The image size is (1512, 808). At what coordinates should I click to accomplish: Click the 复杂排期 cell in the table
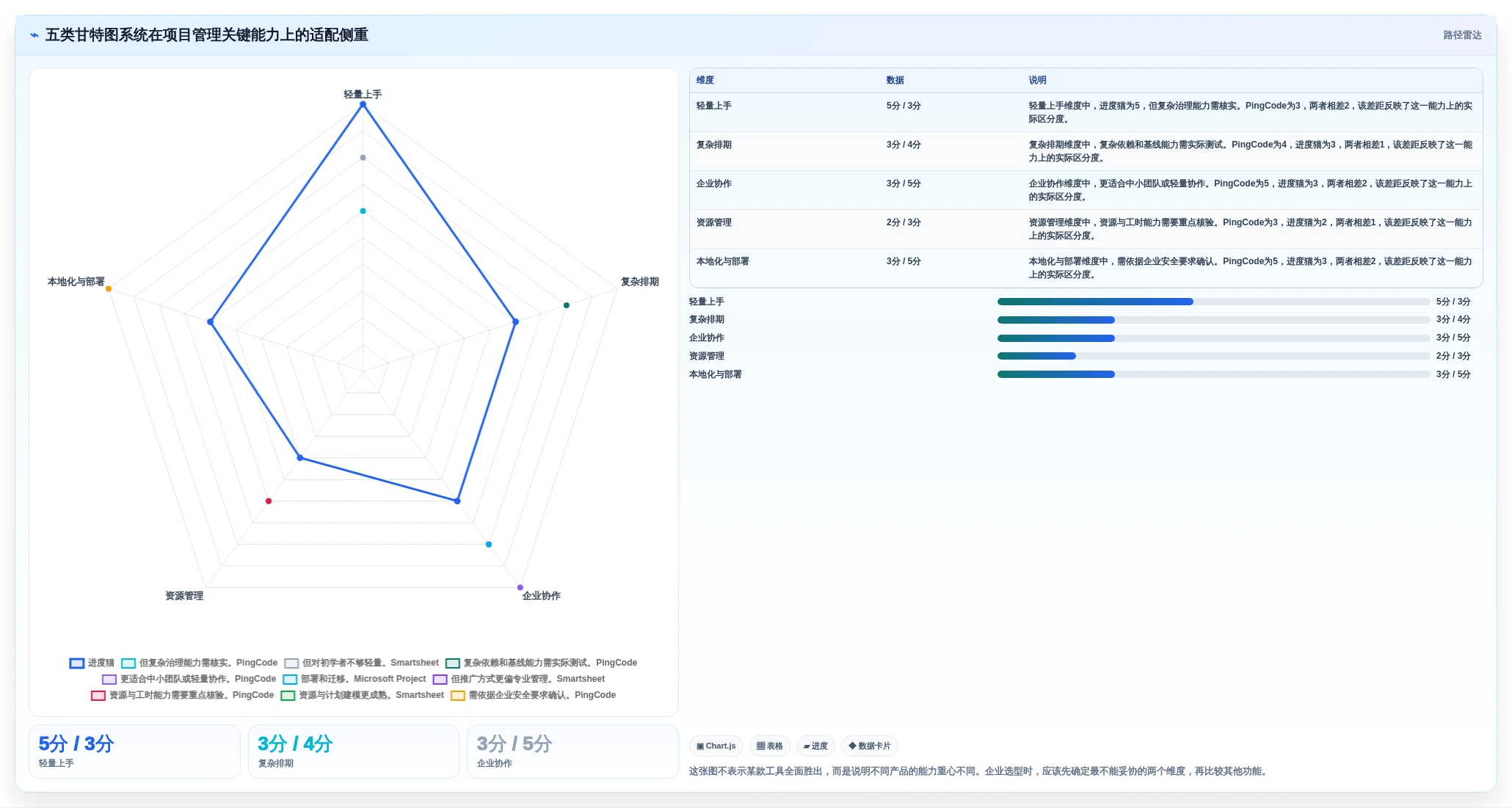click(713, 145)
